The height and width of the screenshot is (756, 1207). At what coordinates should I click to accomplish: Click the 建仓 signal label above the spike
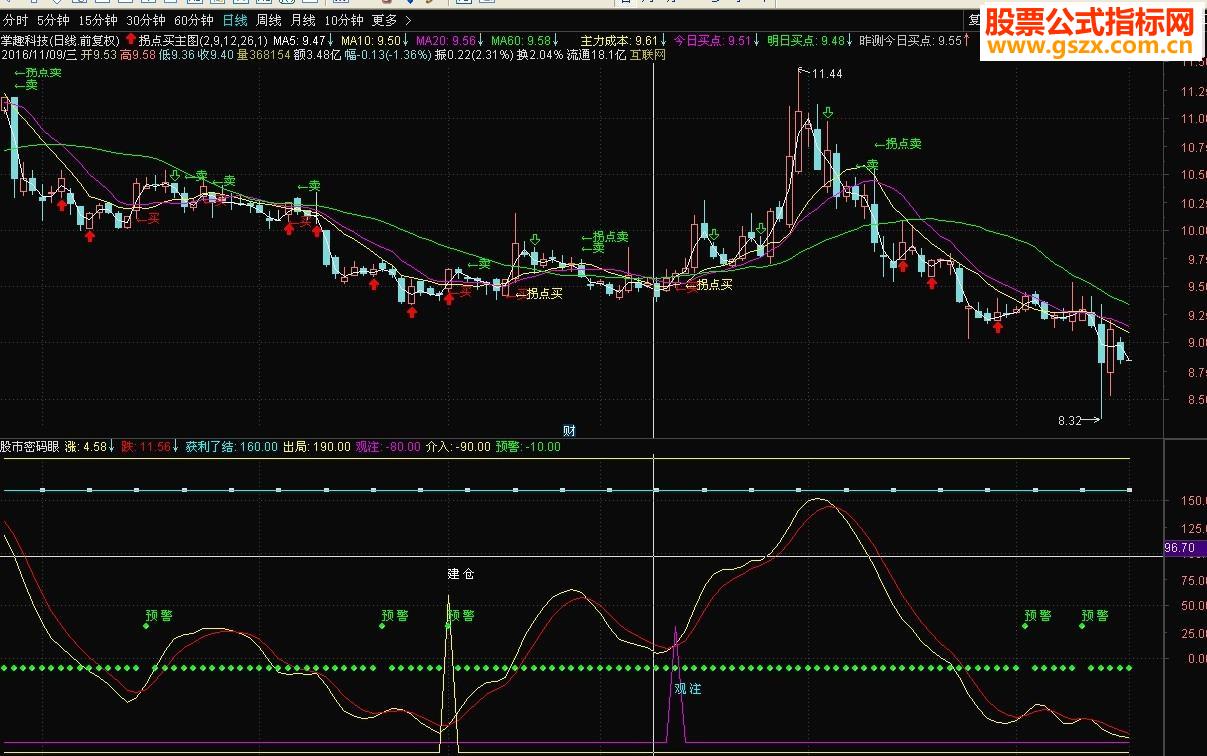coord(461,575)
